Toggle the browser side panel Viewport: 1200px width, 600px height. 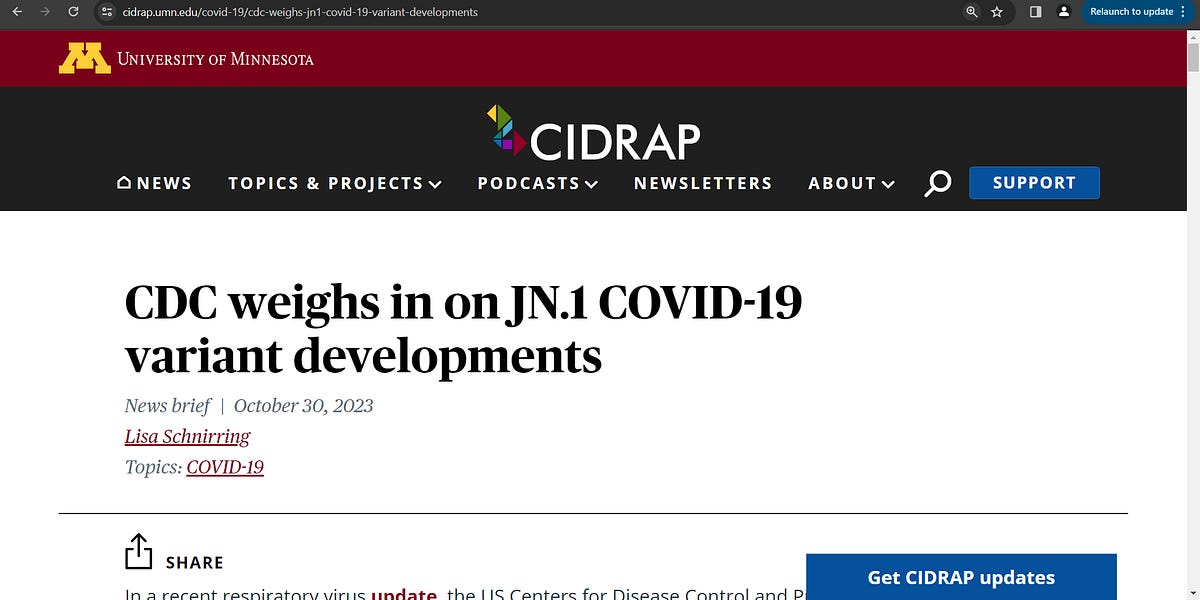click(x=1035, y=12)
